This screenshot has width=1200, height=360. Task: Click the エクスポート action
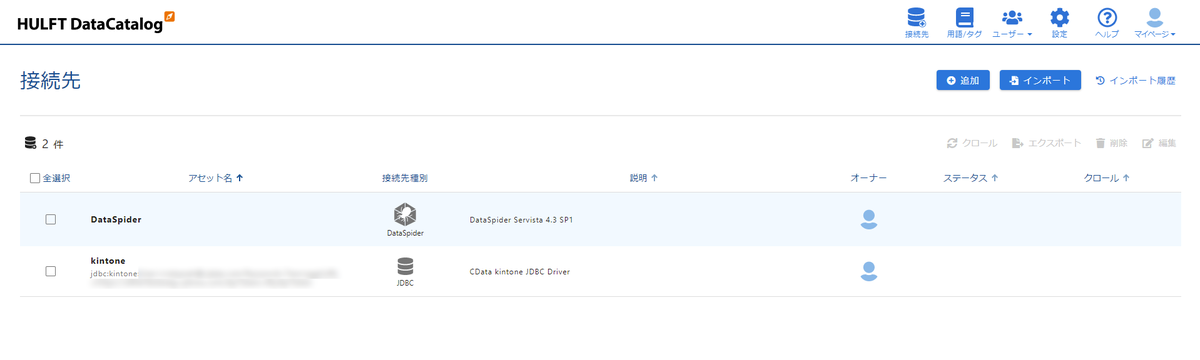[1046, 143]
